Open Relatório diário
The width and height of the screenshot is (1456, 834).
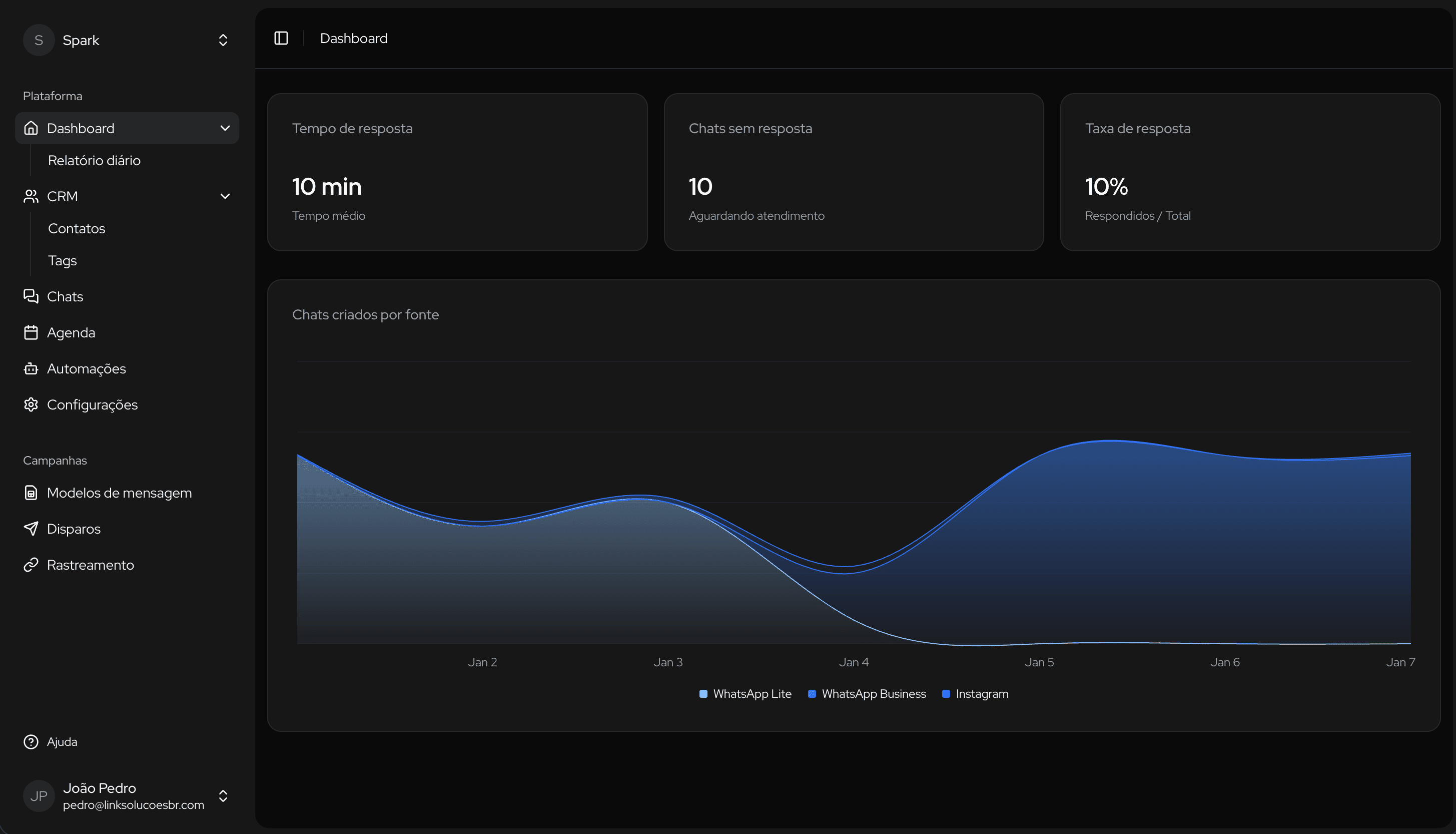[x=95, y=160]
